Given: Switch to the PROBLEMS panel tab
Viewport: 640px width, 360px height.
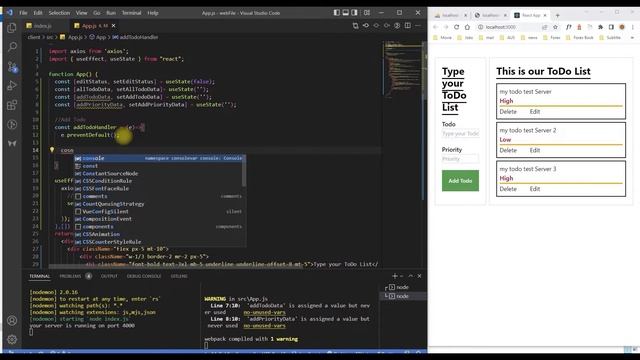Looking at the screenshot, I should tap(71, 276).
